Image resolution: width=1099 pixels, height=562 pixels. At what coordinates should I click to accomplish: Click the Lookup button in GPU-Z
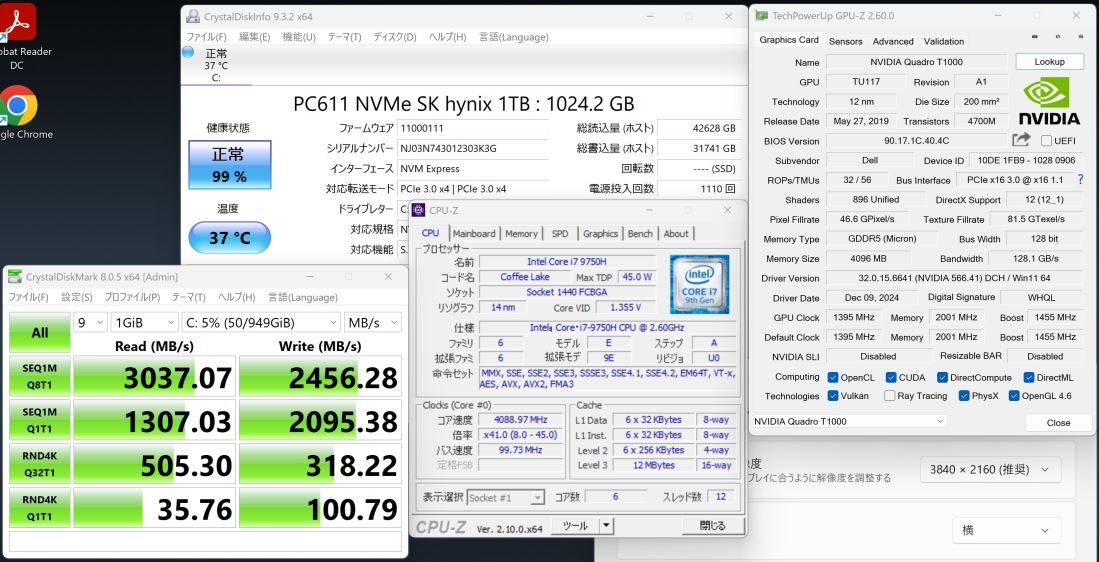coord(1049,62)
